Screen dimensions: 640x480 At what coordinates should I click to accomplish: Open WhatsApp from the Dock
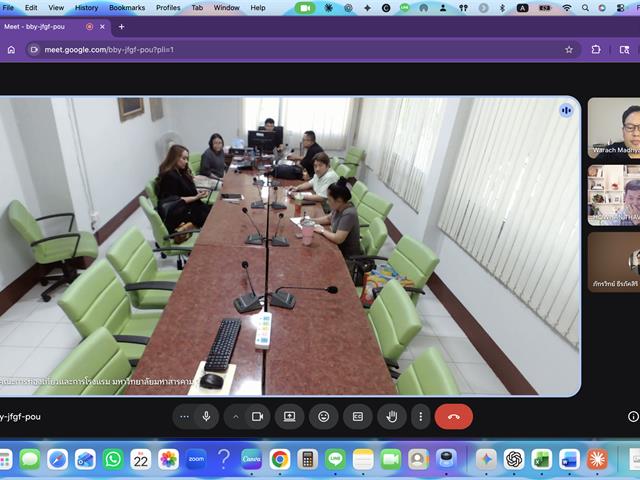coord(113,460)
